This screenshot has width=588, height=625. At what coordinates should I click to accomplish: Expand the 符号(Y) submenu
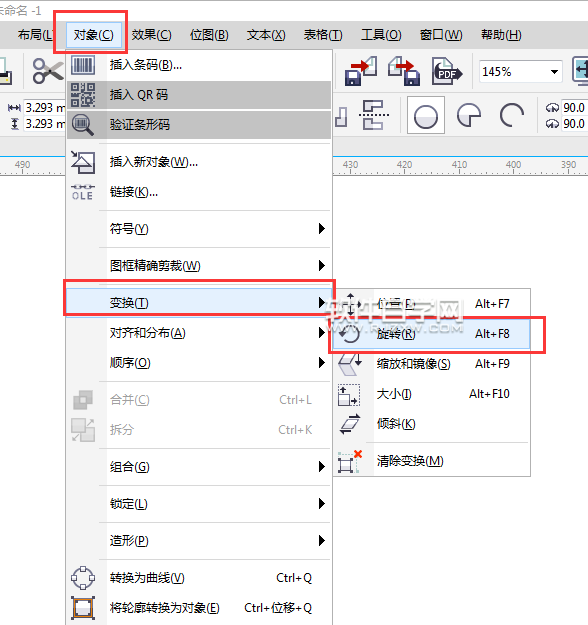coord(199,229)
